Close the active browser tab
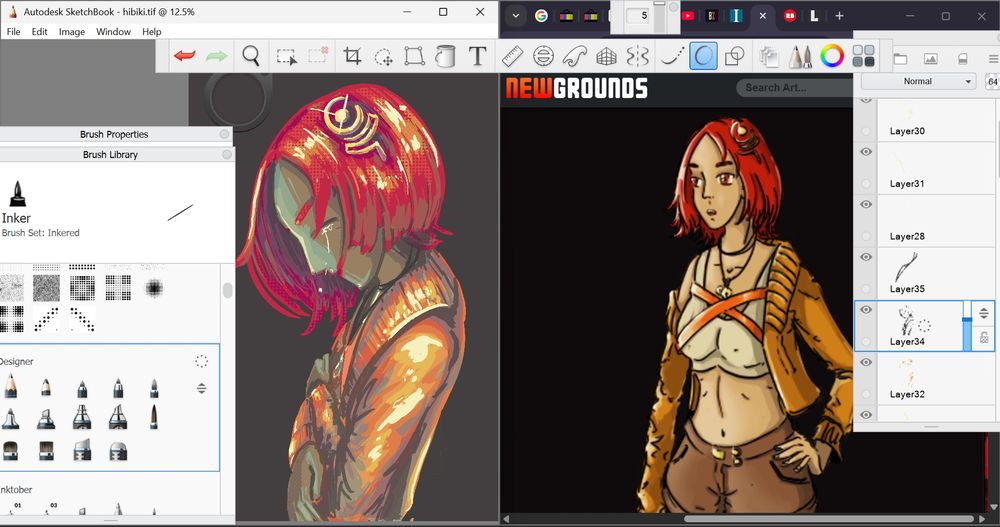The height and width of the screenshot is (527, 1000). [763, 16]
